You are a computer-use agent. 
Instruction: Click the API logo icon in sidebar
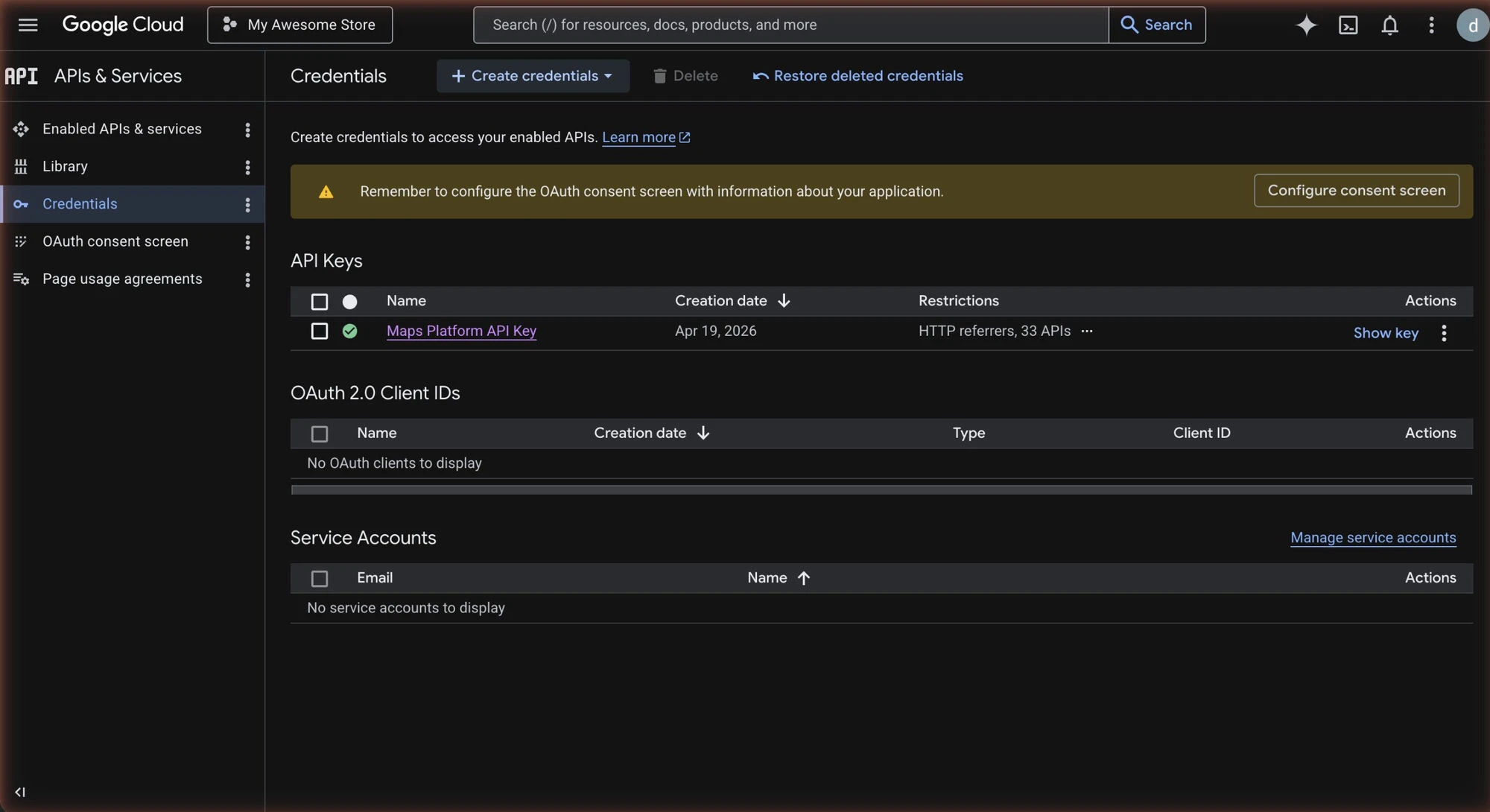click(21, 76)
